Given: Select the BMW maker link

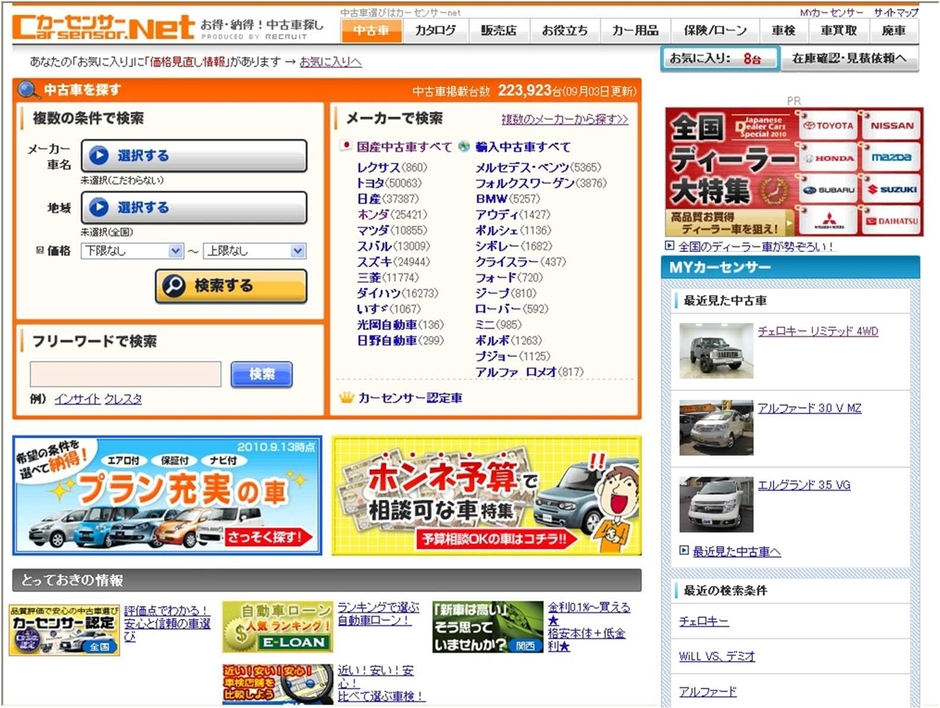Looking at the screenshot, I should (492, 198).
